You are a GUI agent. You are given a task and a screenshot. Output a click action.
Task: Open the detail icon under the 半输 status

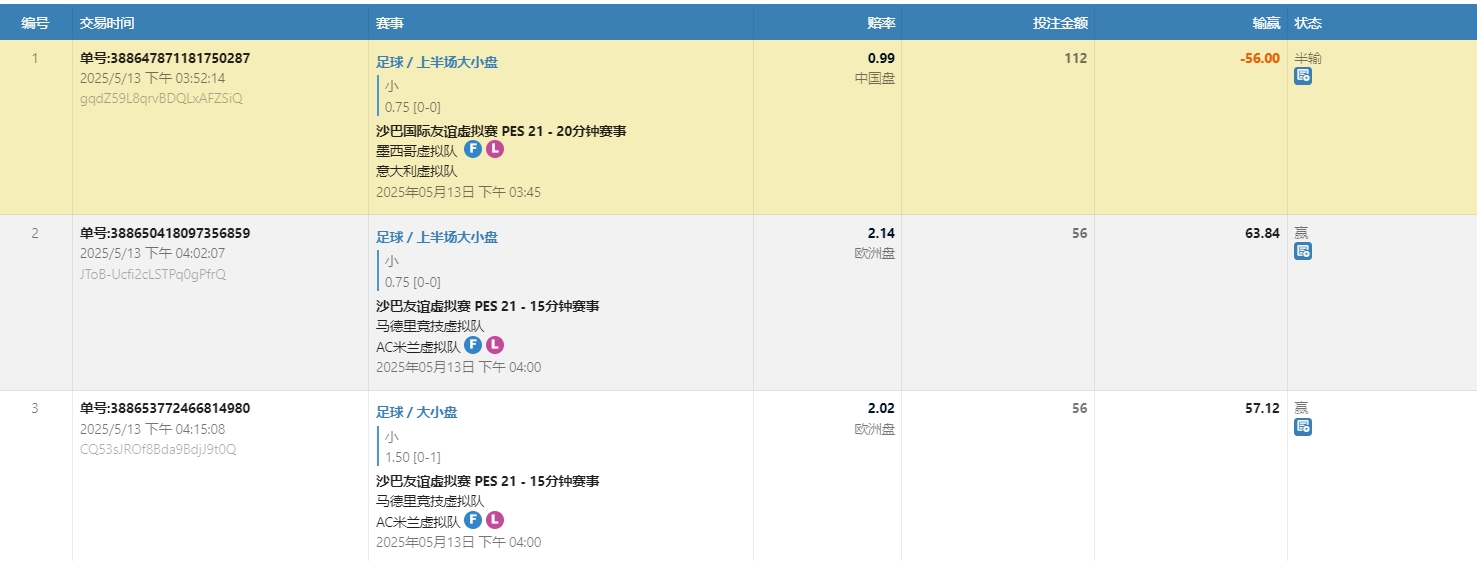[1302, 76]
